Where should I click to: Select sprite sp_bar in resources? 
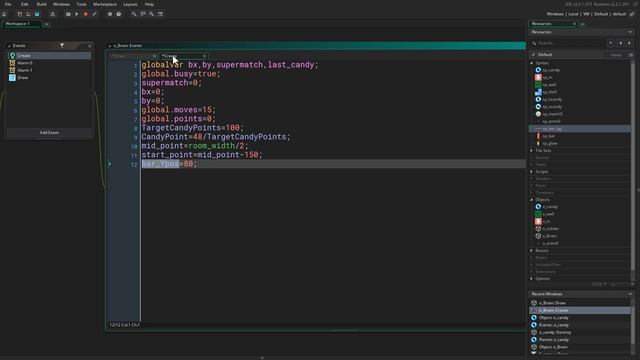549,136
